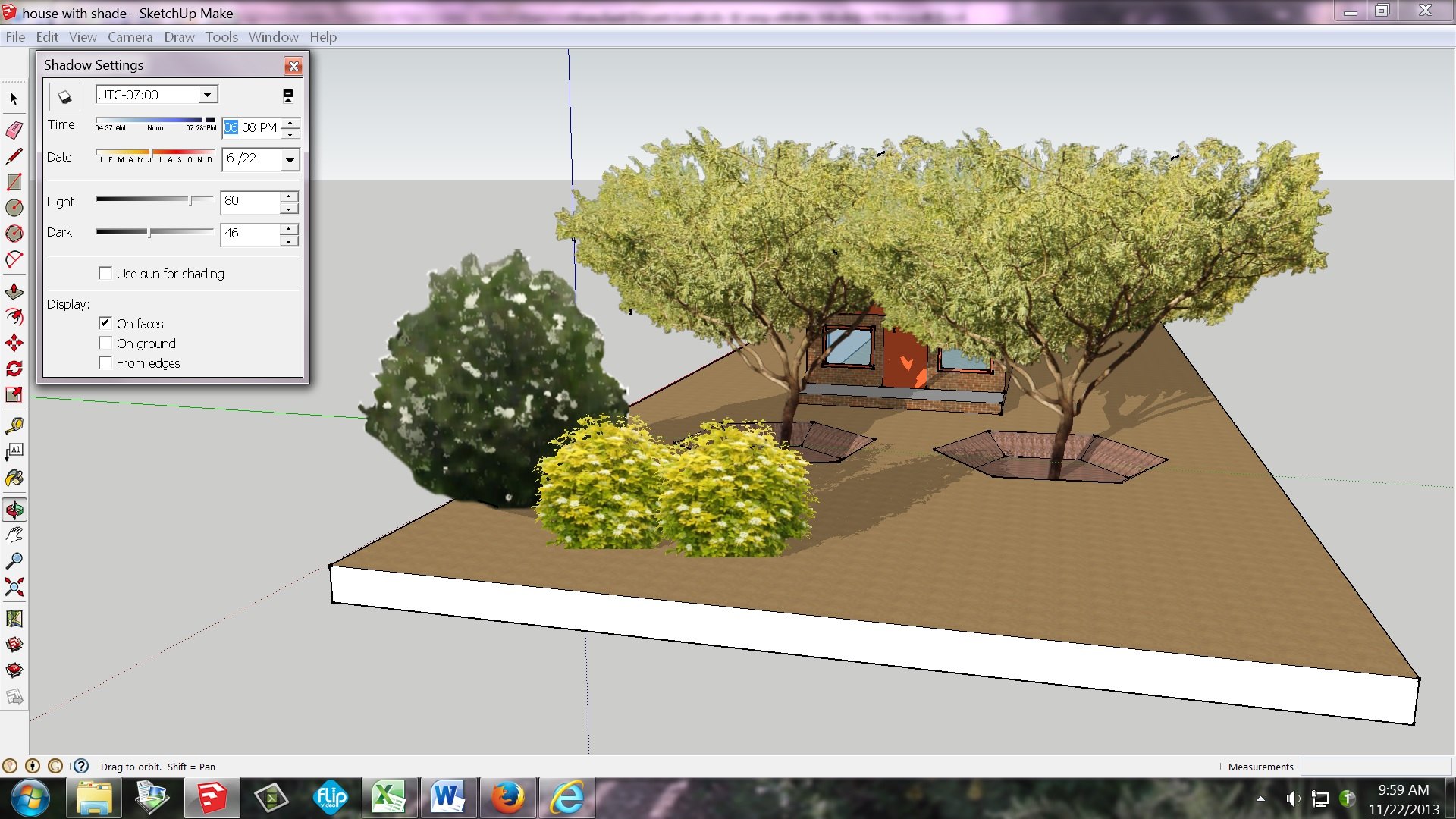Image resolution: width=1456 pixels, height=819 pixels.
Task: Enable 'Use sun for shading' button
Action: (x=105, y=272)
